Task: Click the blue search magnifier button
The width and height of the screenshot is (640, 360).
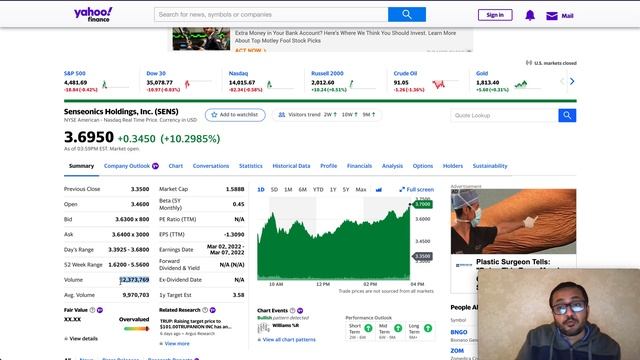Action: coord(407,14)
